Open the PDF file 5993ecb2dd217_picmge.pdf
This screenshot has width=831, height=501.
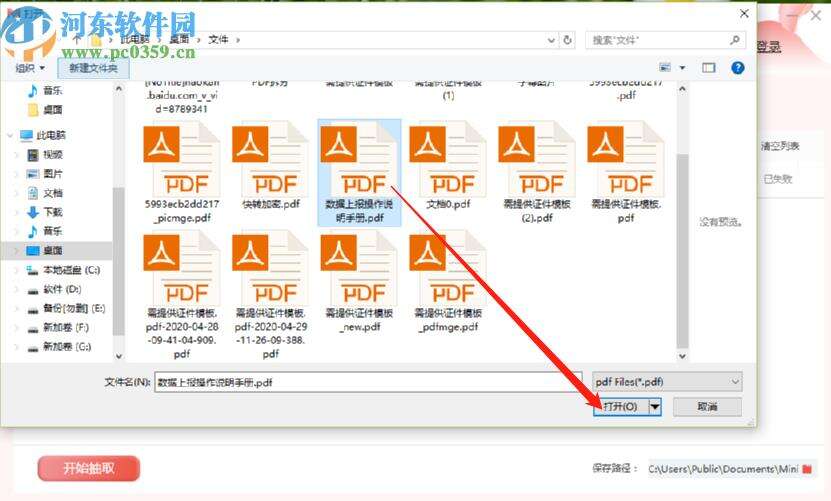click(181, 172)
